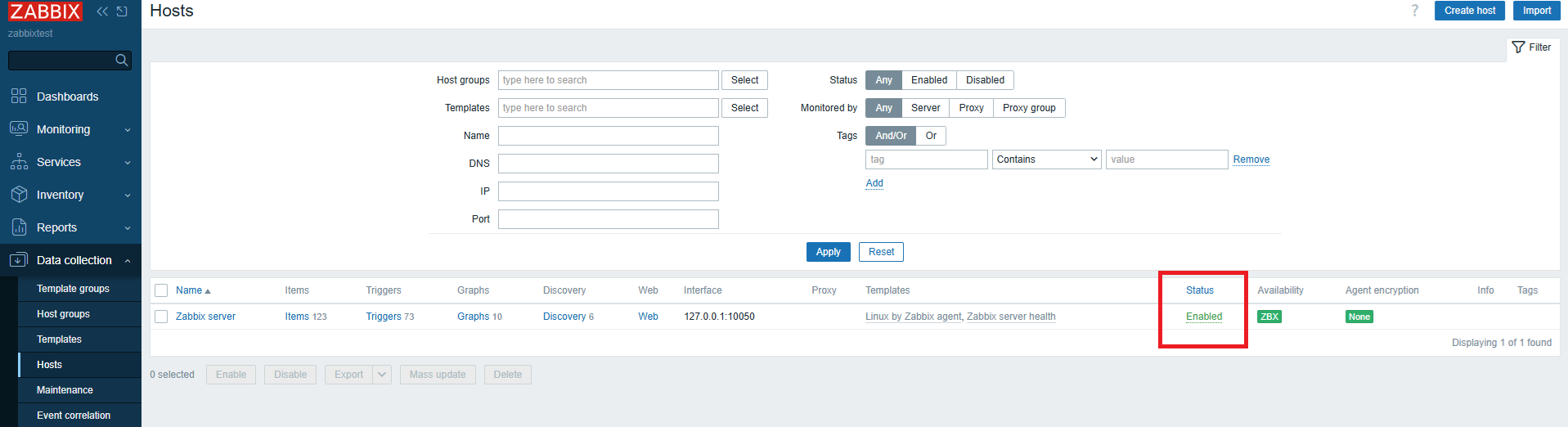Open Triggers 73 for Zabbix server
This screenshot has width=1568, height=427.
(384, 317)
